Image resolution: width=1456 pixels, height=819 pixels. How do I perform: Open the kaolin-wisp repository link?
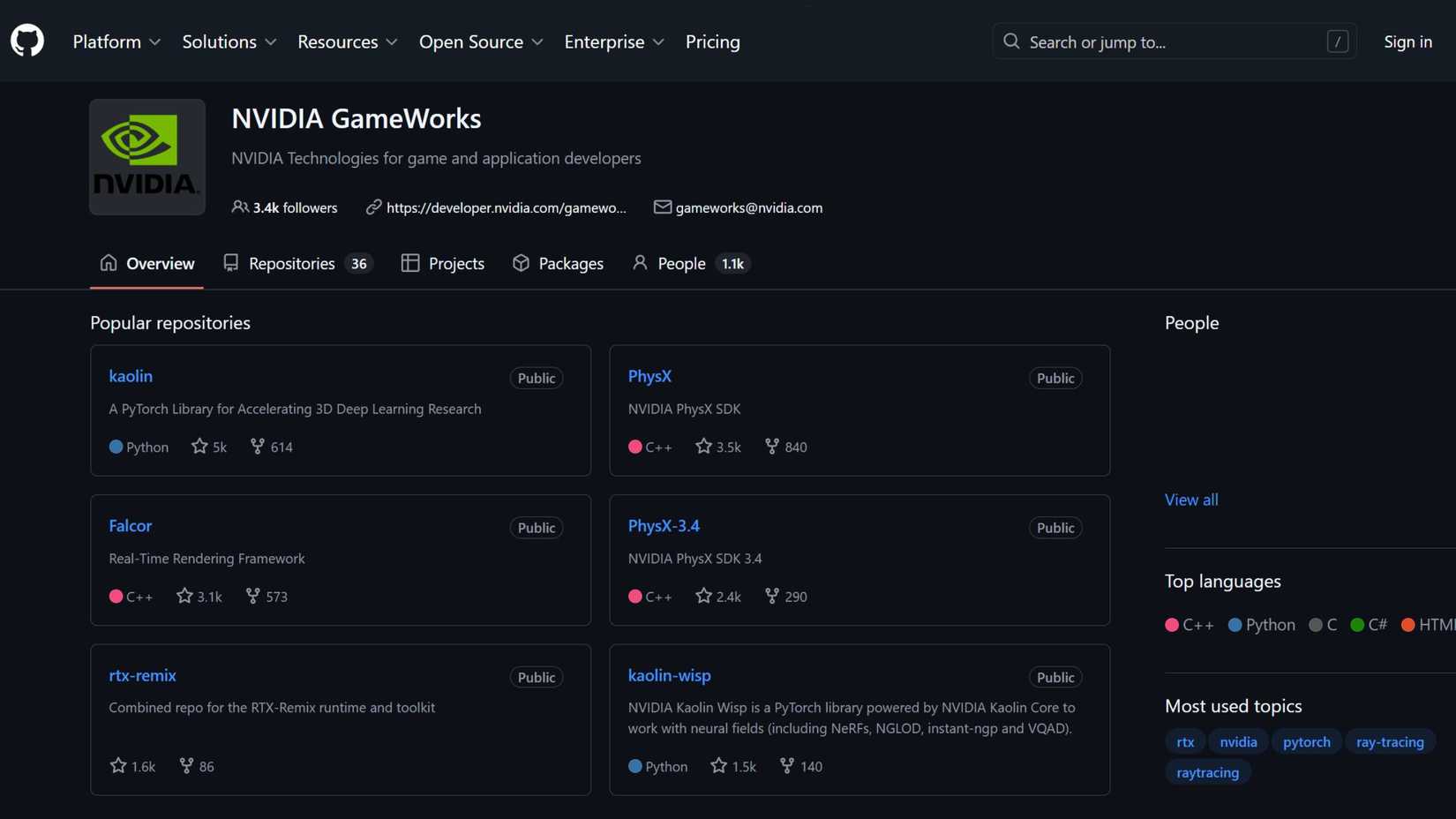pyautogui.click(x=669, y=675)
